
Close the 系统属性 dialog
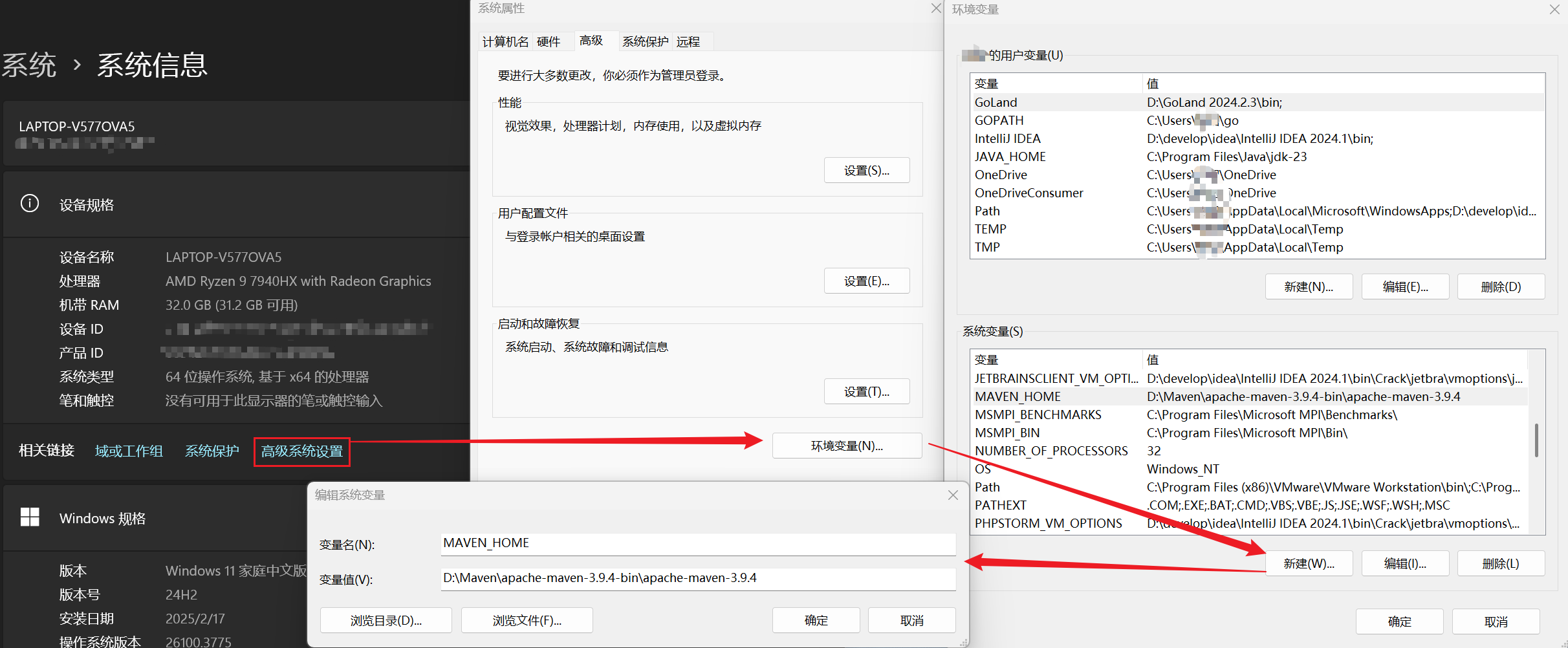[935, 8]
